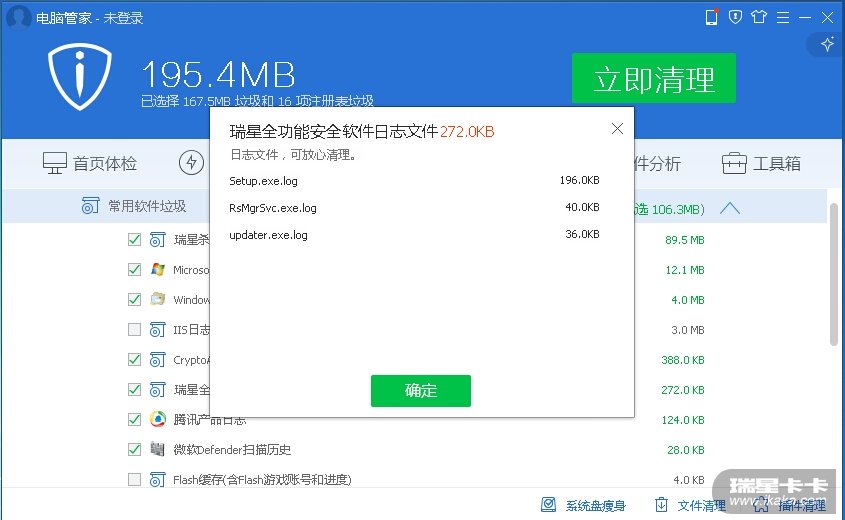Click the 文件清理 icon at bottom
845x520 pixels.
tap(661, 505)
